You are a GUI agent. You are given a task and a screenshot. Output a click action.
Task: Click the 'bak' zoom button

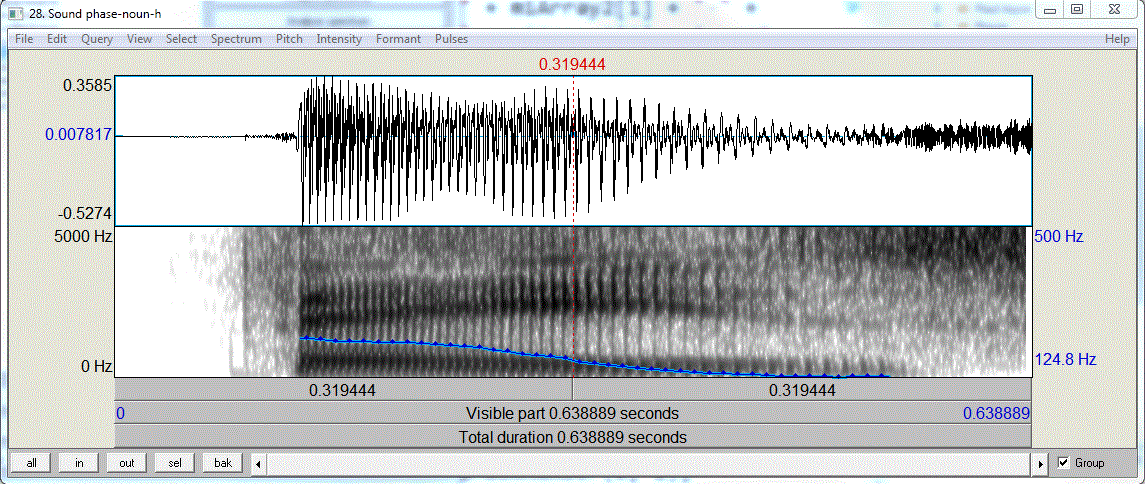pyautogui.click(x=223, y=463)
